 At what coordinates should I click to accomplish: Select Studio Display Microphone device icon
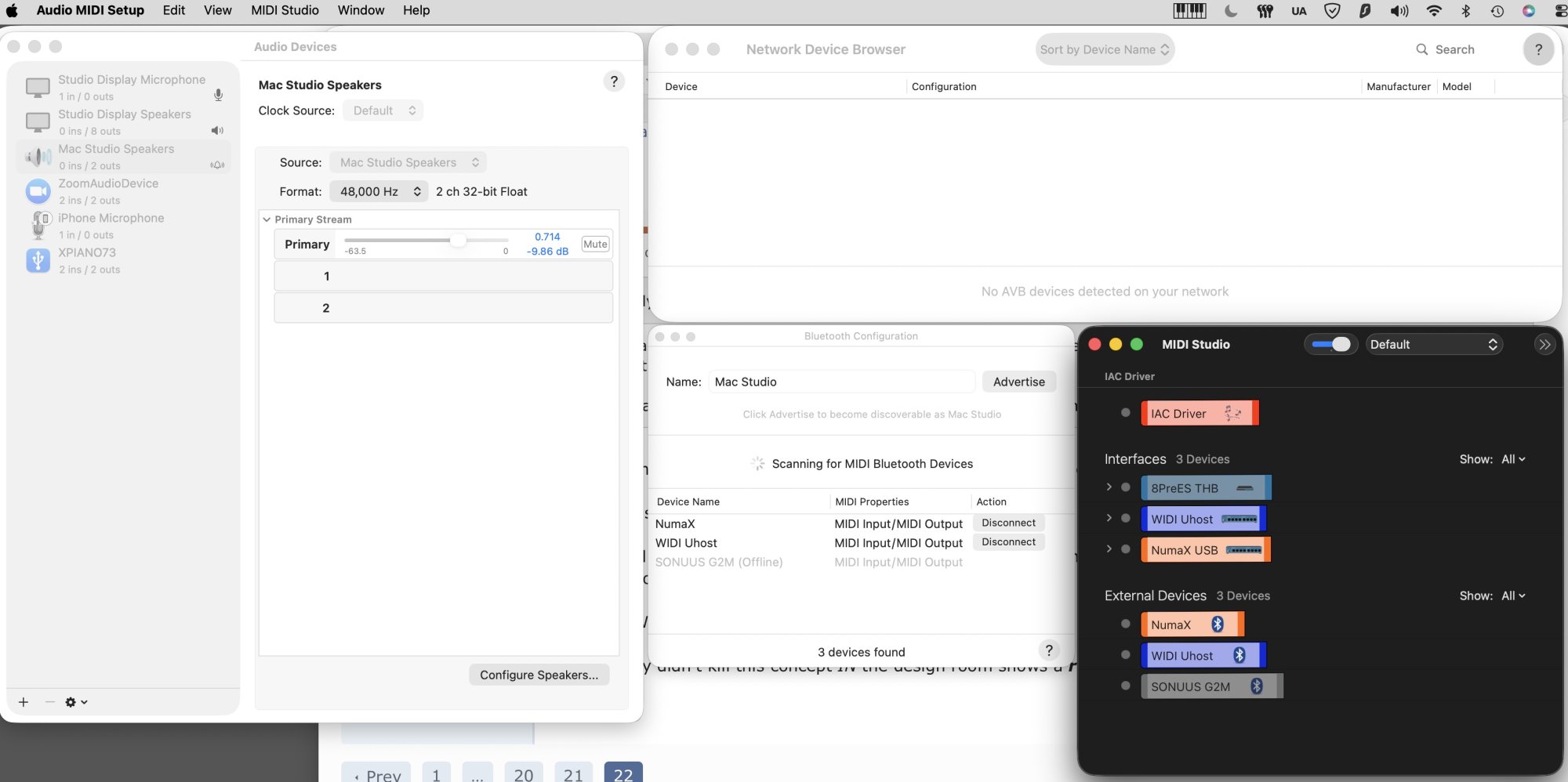coord(38,87)
